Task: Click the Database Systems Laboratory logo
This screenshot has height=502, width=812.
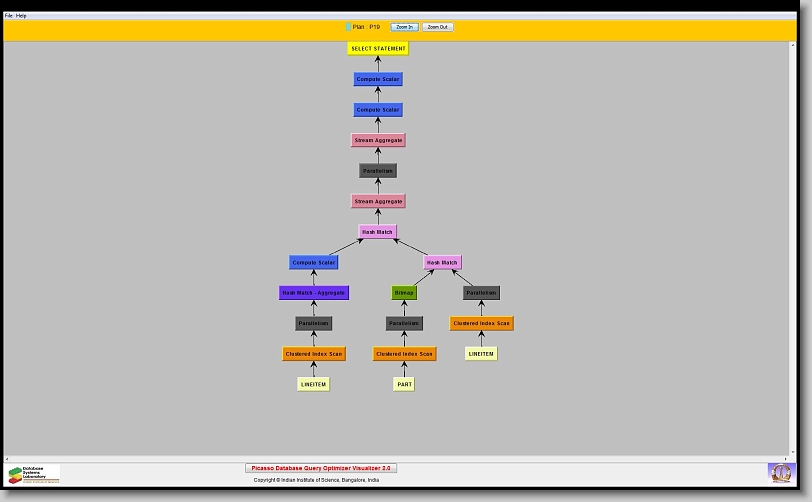Action: [x=33, y=474]
